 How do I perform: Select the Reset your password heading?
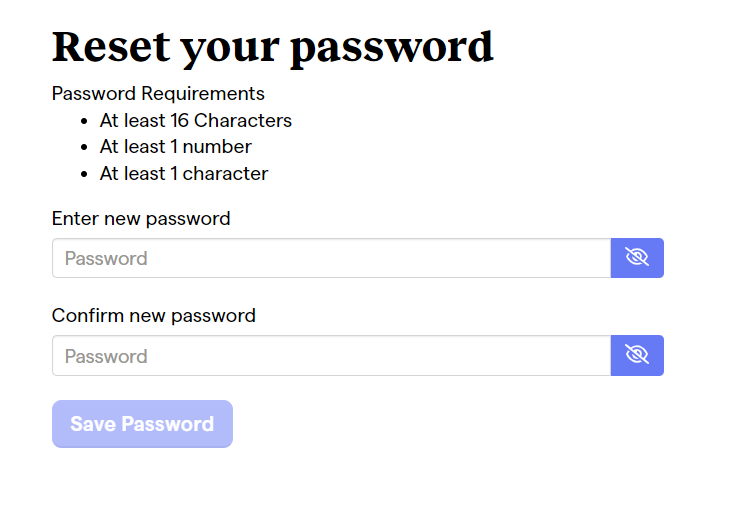pyautogui.click(x=272, y=48)
